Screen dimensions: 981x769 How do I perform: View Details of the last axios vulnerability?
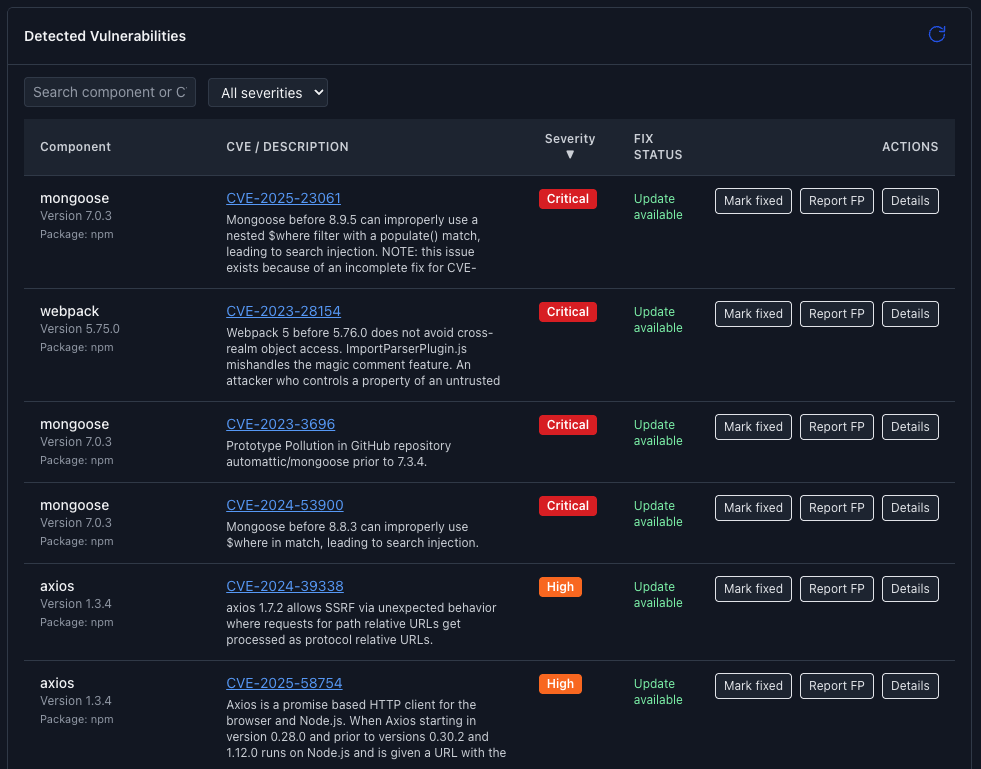pyautogui.click(x=909, y=685)
